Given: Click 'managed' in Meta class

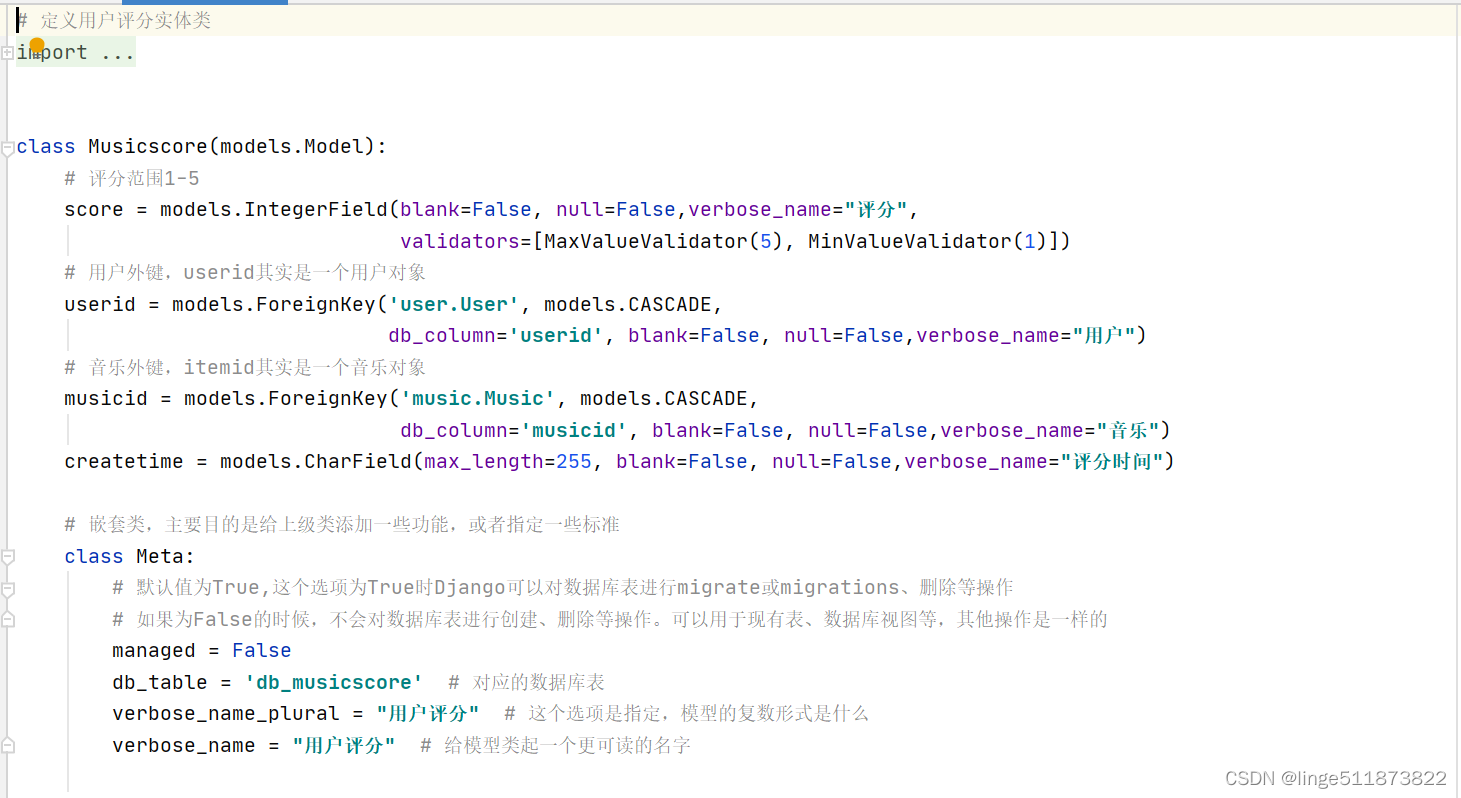Looking at the screenshot, I should (154, 651).
